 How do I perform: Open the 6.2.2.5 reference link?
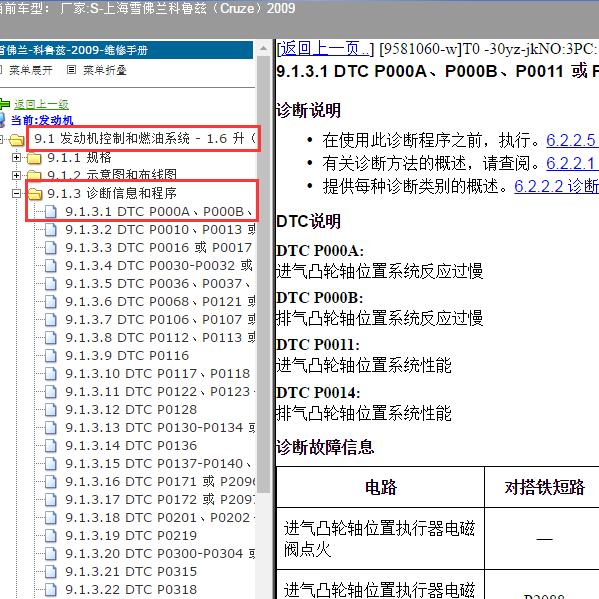click(x=572, y=140)
